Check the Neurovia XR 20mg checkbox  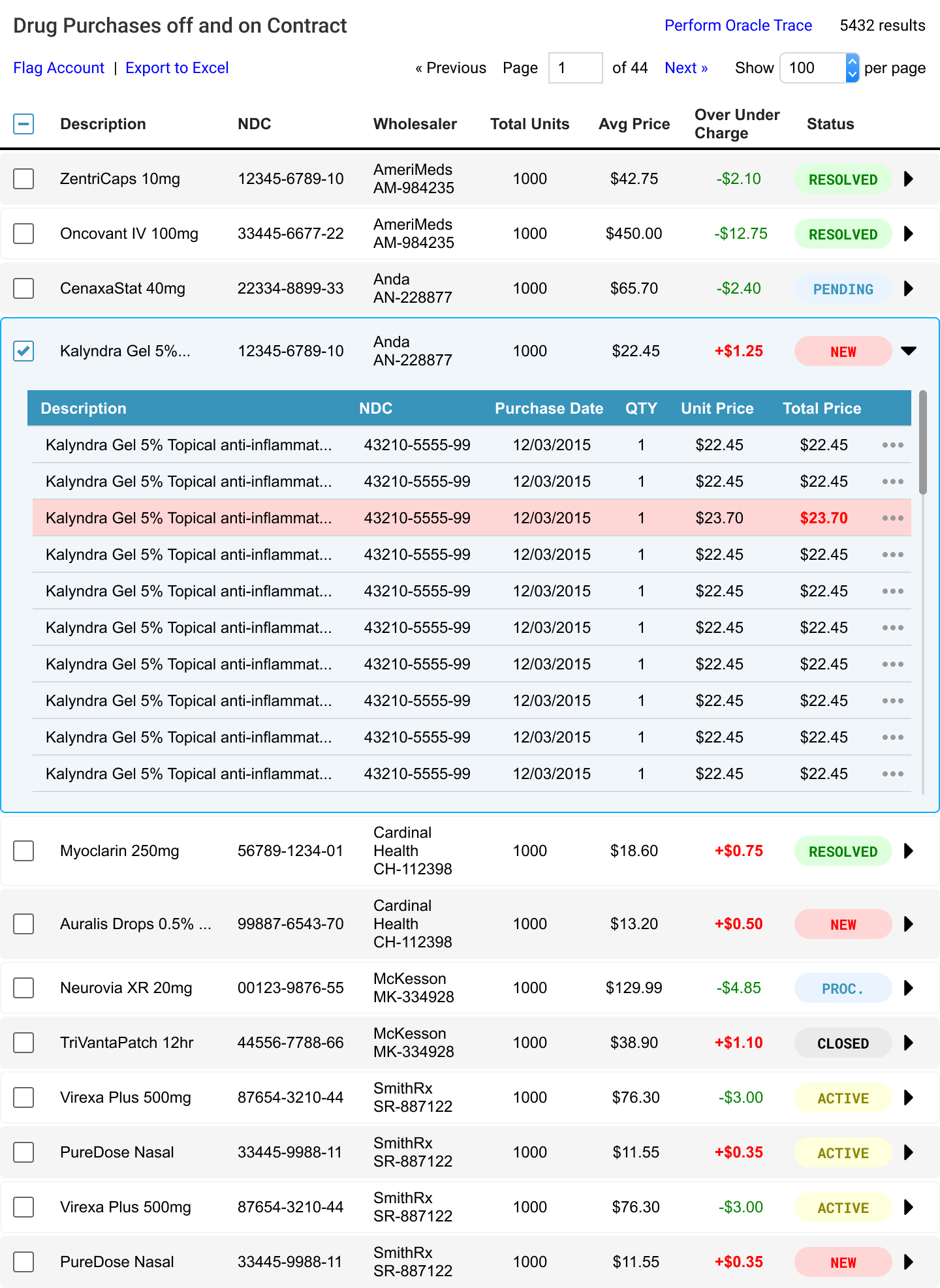pyautogui.click(x=23, y=988)
